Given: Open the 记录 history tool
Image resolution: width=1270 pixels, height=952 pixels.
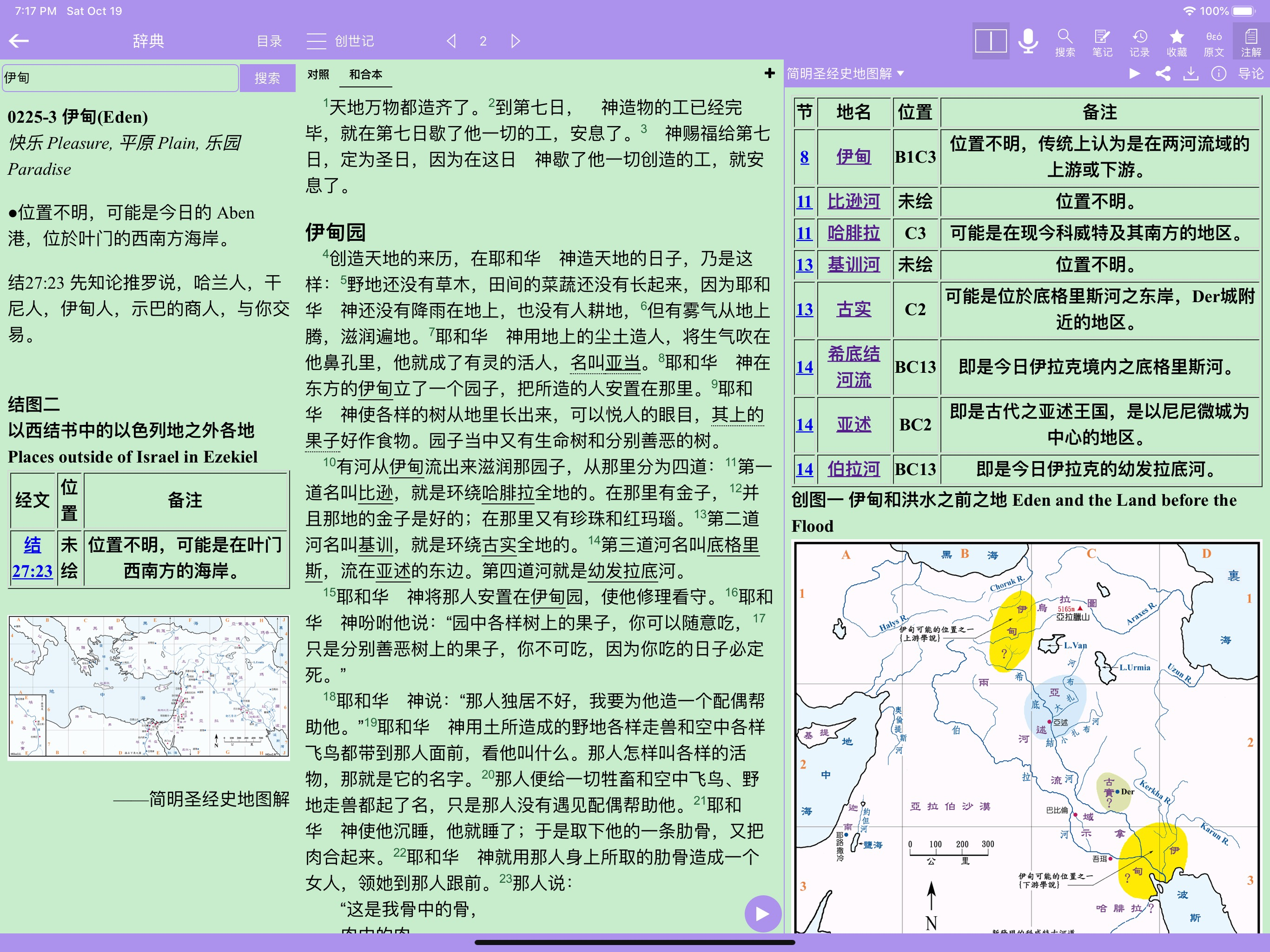Looking at the screenshot, I should coord(1139,42).
